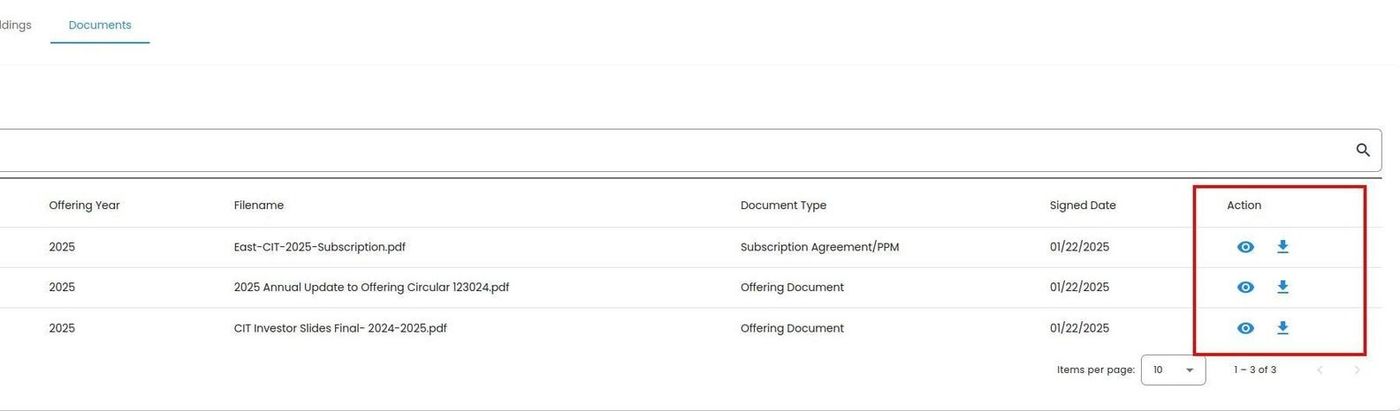This screenshot has height=411, width=1400.
Task: Go to next page of documents
Action: coord(1357,370)
